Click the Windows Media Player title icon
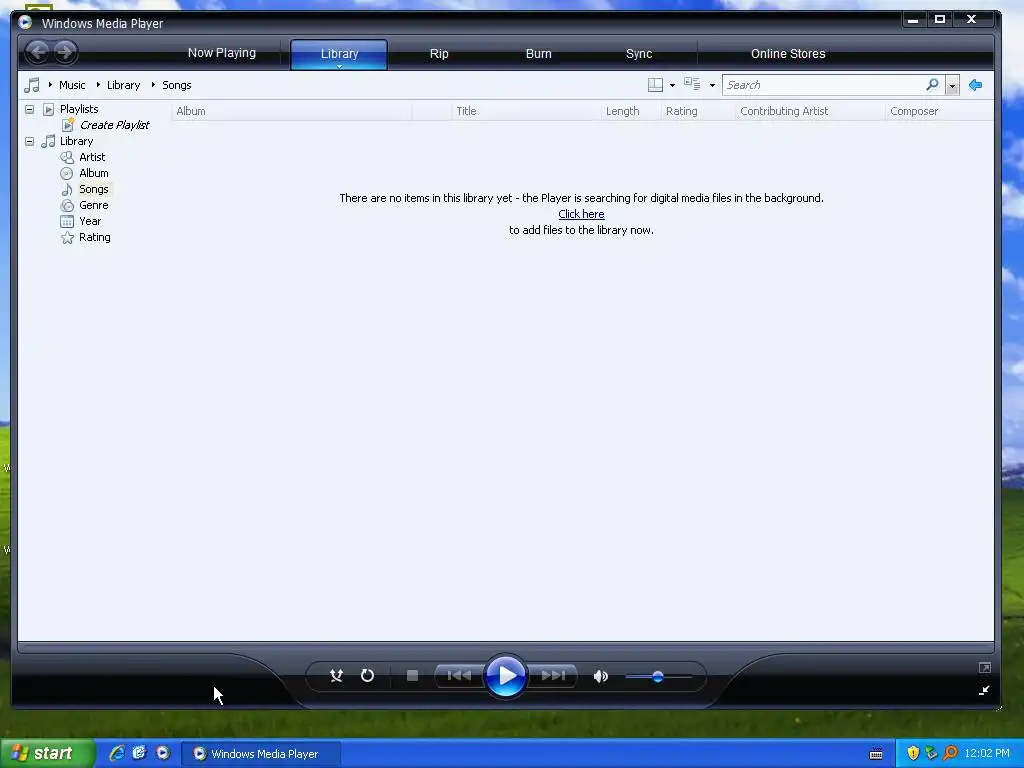The image size is (1024, 768). point(25,23)
